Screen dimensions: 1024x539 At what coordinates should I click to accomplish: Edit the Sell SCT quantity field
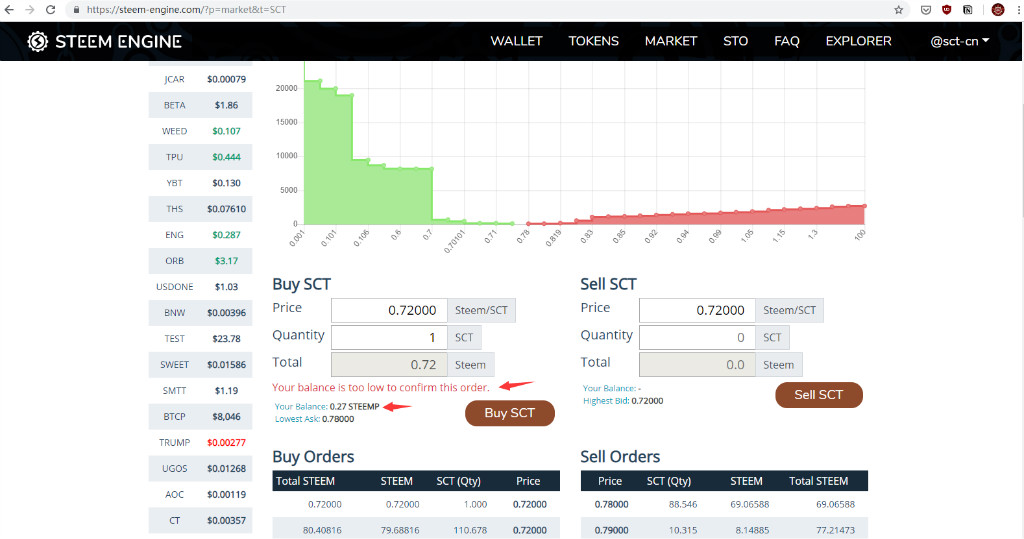697,338
